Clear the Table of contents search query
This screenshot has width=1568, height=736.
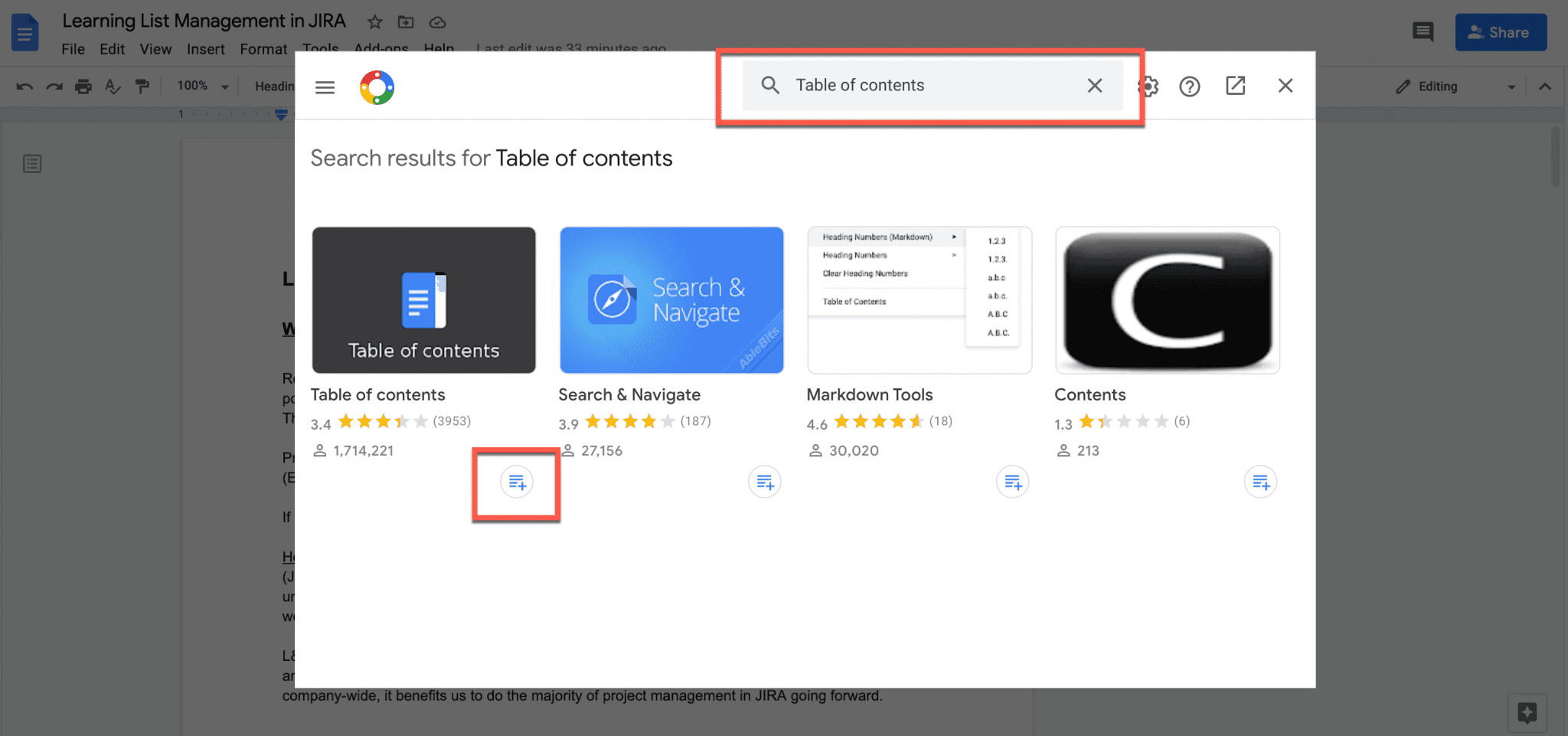point(1095,86)
